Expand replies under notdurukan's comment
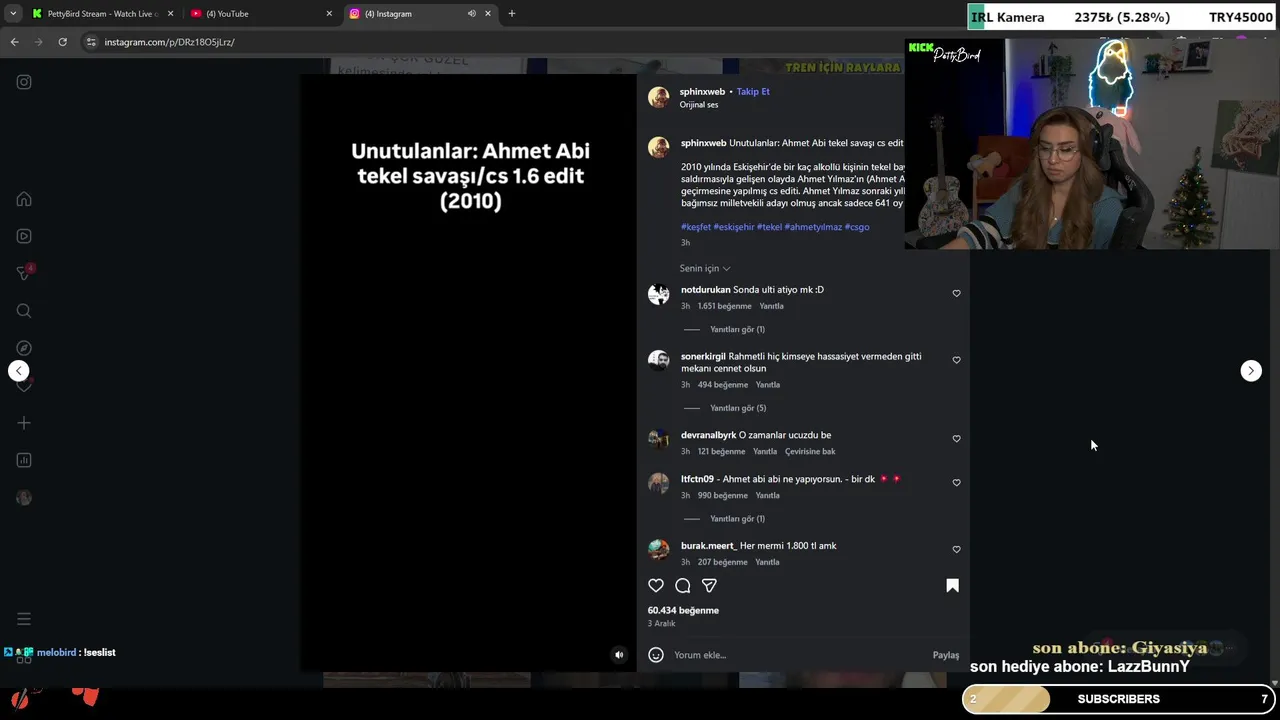 click(x=737, y=329)
